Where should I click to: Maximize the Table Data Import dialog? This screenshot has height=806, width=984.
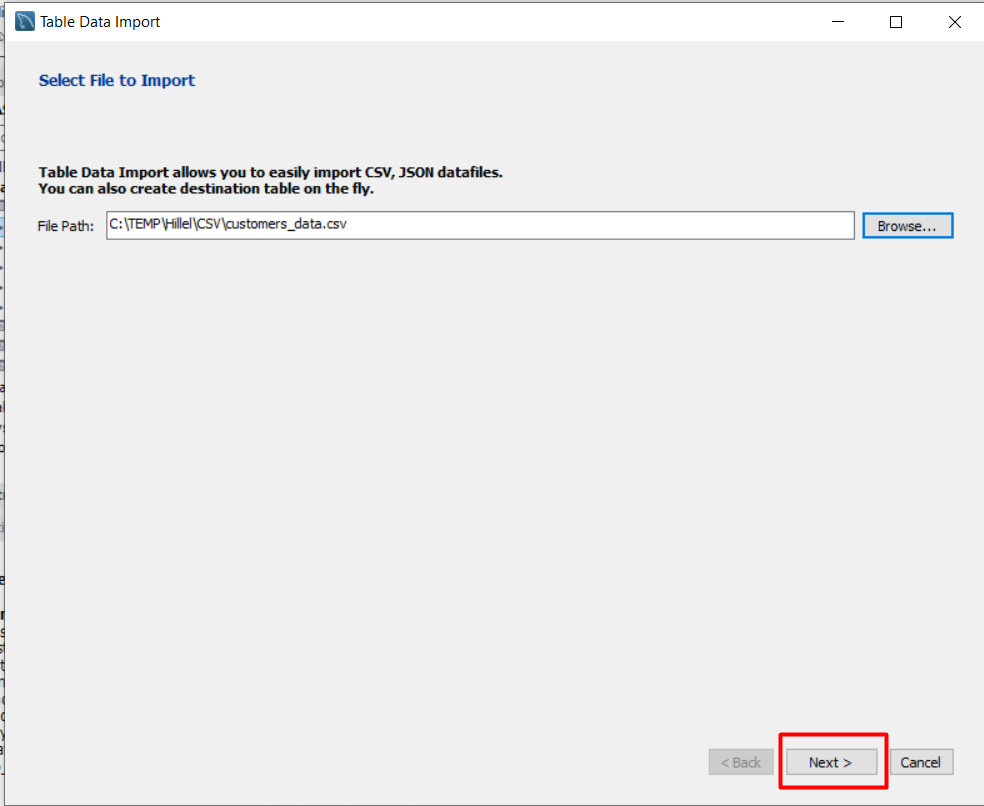896,22
